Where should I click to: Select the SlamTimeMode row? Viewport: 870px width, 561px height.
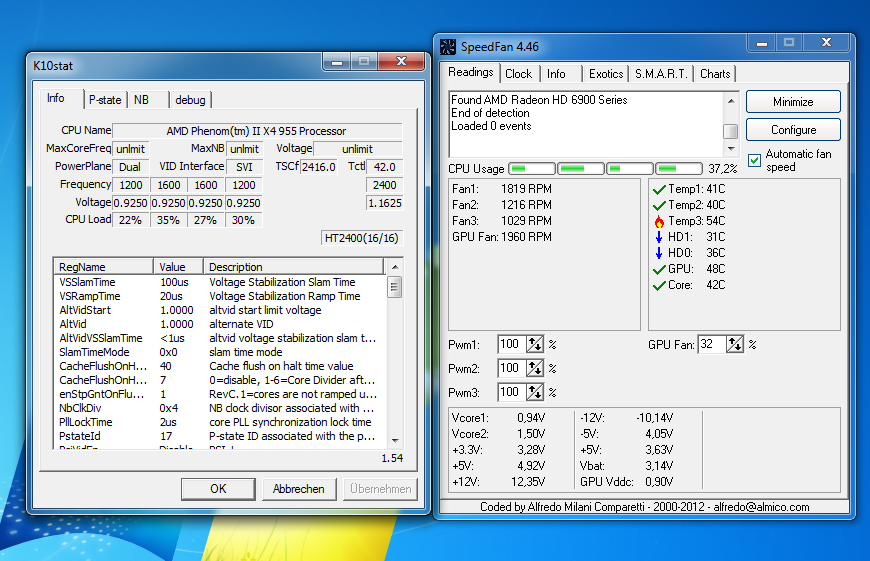[x=220, y=352]
